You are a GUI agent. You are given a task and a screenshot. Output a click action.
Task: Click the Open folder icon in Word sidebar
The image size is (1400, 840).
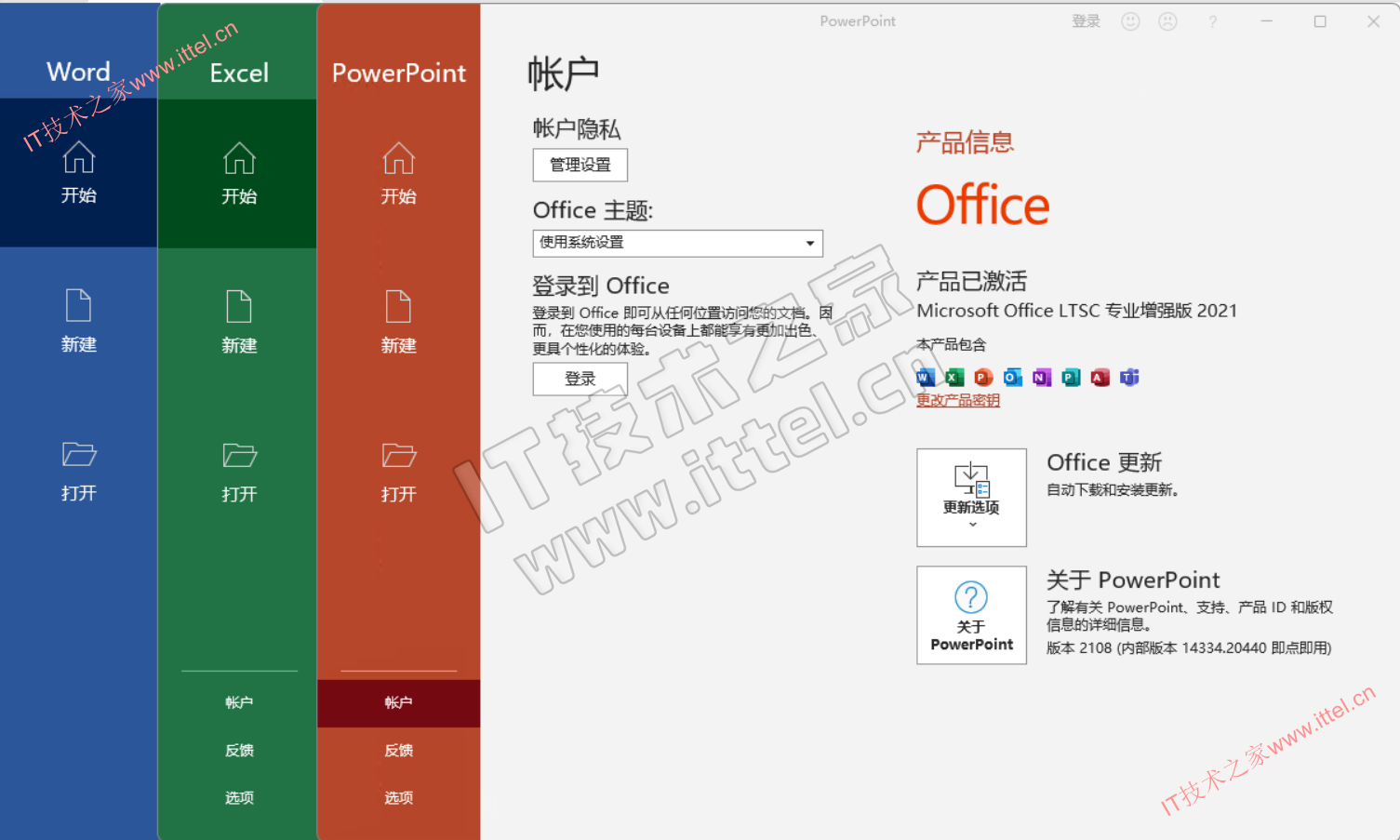(78, 455)
